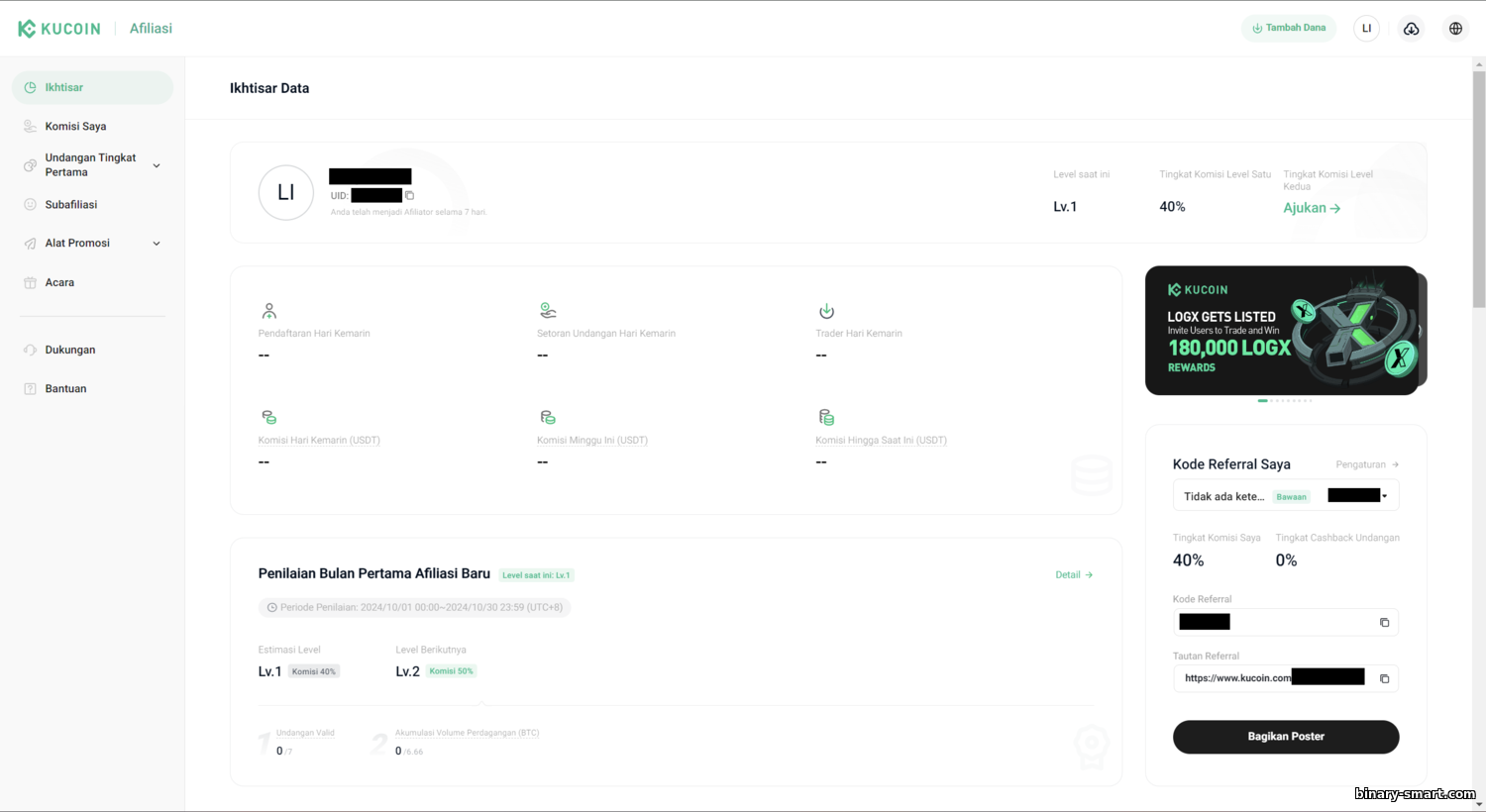Click the Komisi 40% badge
Image resolution: width=1486 pixels, height=812 pixels.
click(314, 671)
